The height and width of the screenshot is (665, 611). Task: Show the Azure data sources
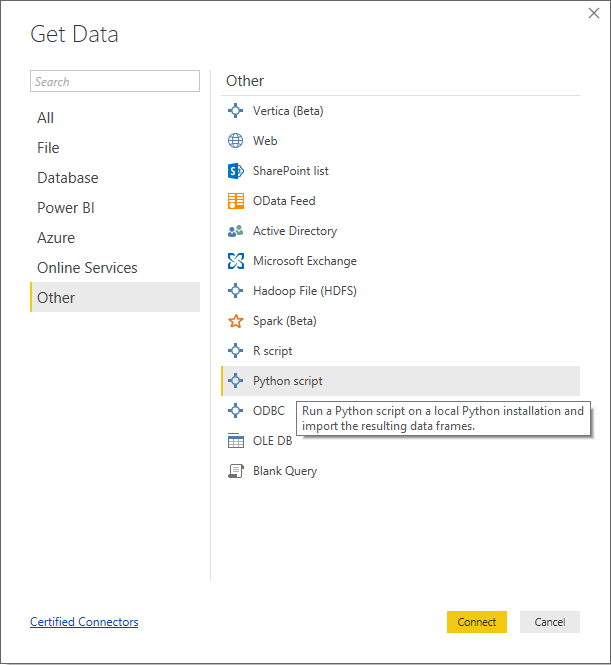coord(115,238)
